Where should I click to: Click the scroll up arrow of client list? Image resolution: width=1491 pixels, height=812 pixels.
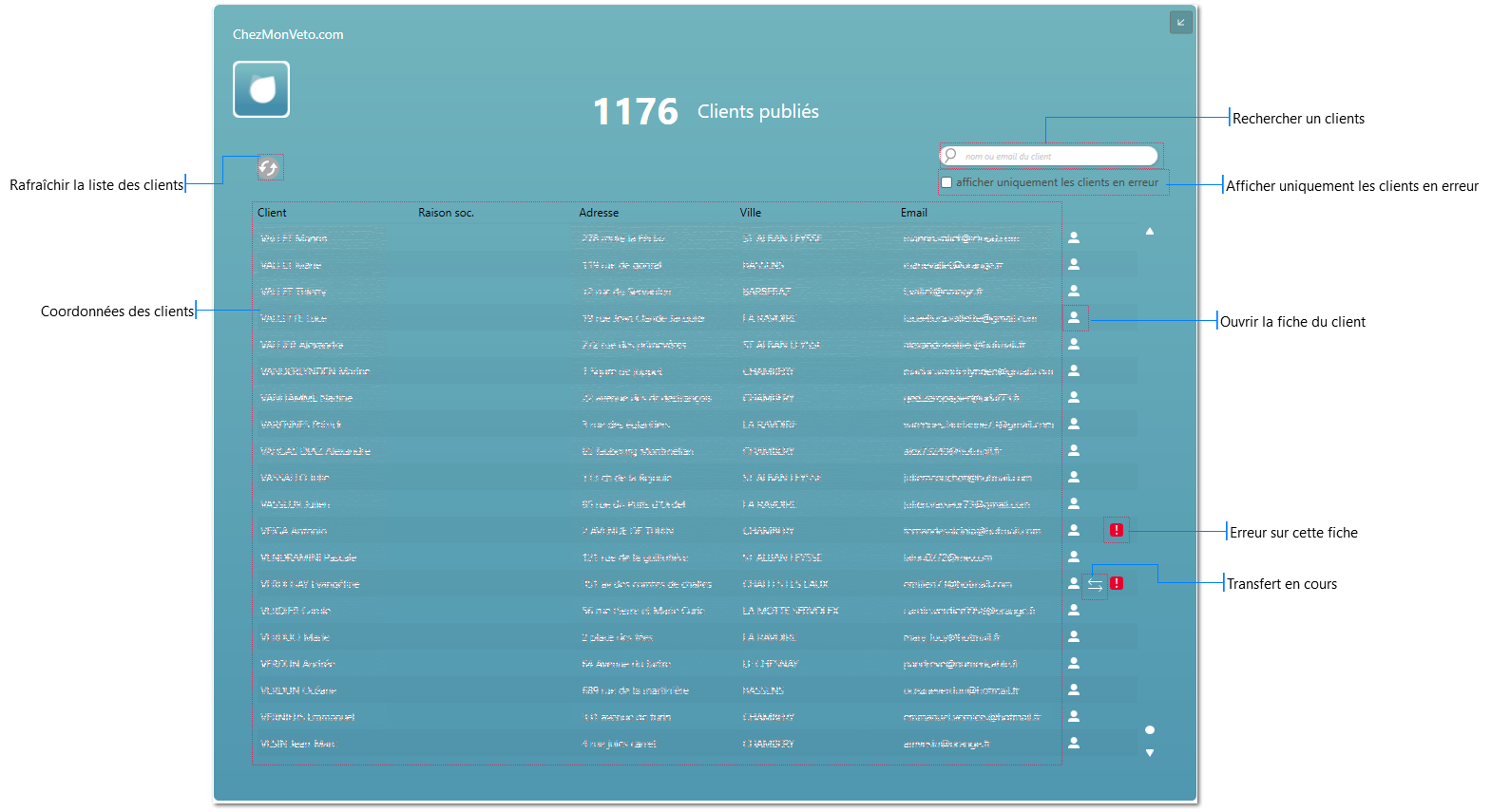(x=1150, y=231)
